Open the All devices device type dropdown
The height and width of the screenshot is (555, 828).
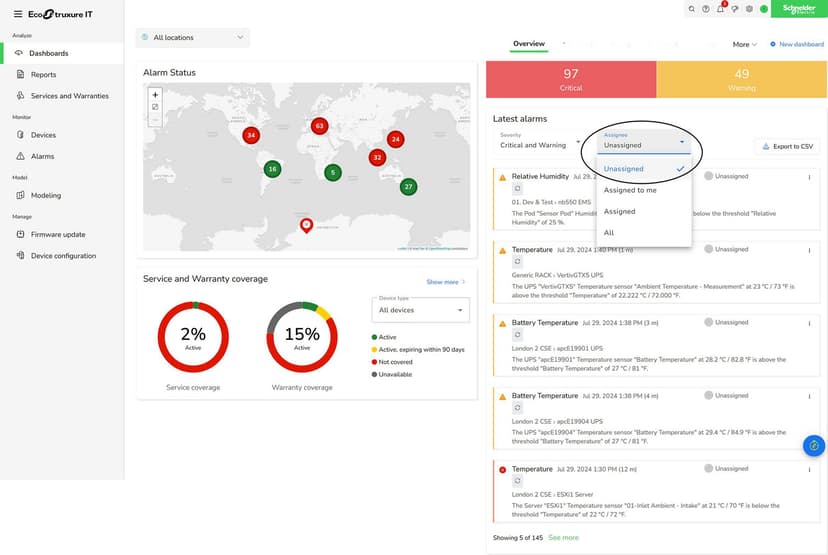click(x=420, y=310)
